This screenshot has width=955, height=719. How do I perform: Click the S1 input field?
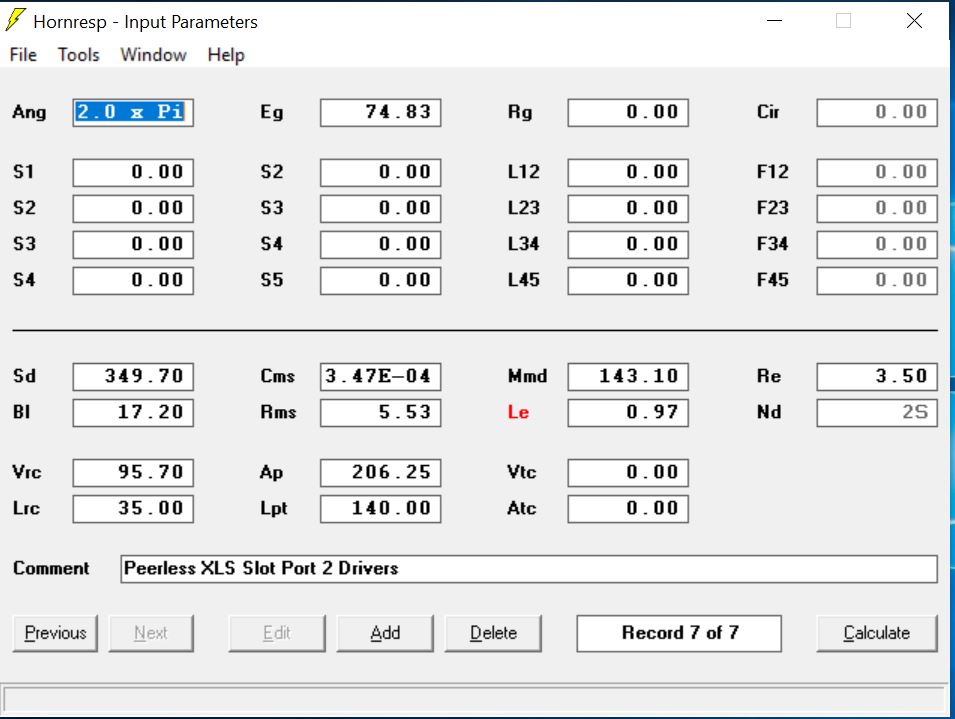point(133,172)
